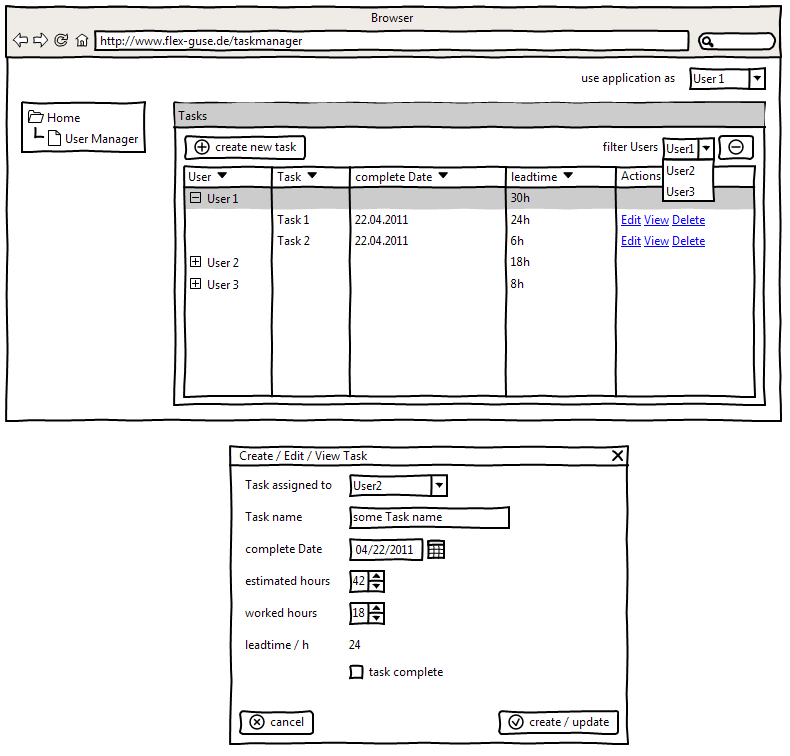
Task: Collapse the User 1 row
Action: (195, 198)
